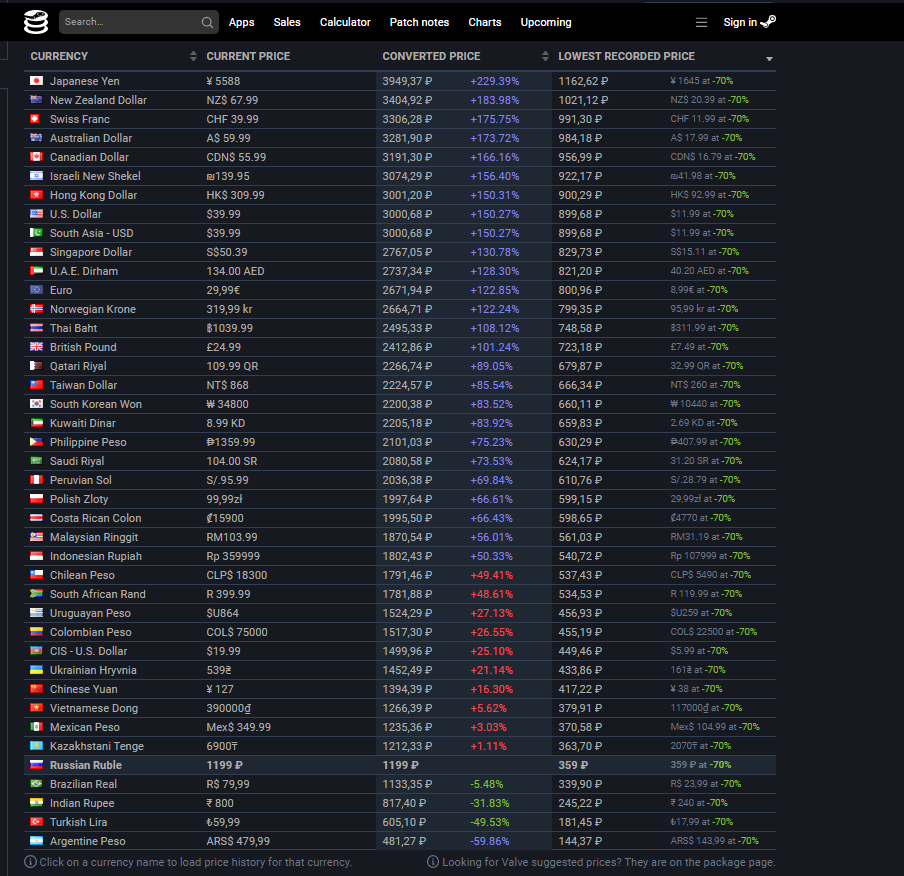Image resolution: width=904 pixels, height=876 pixels.
Task: Click the Philippine flag icon
Action: [x=36, y=442]
